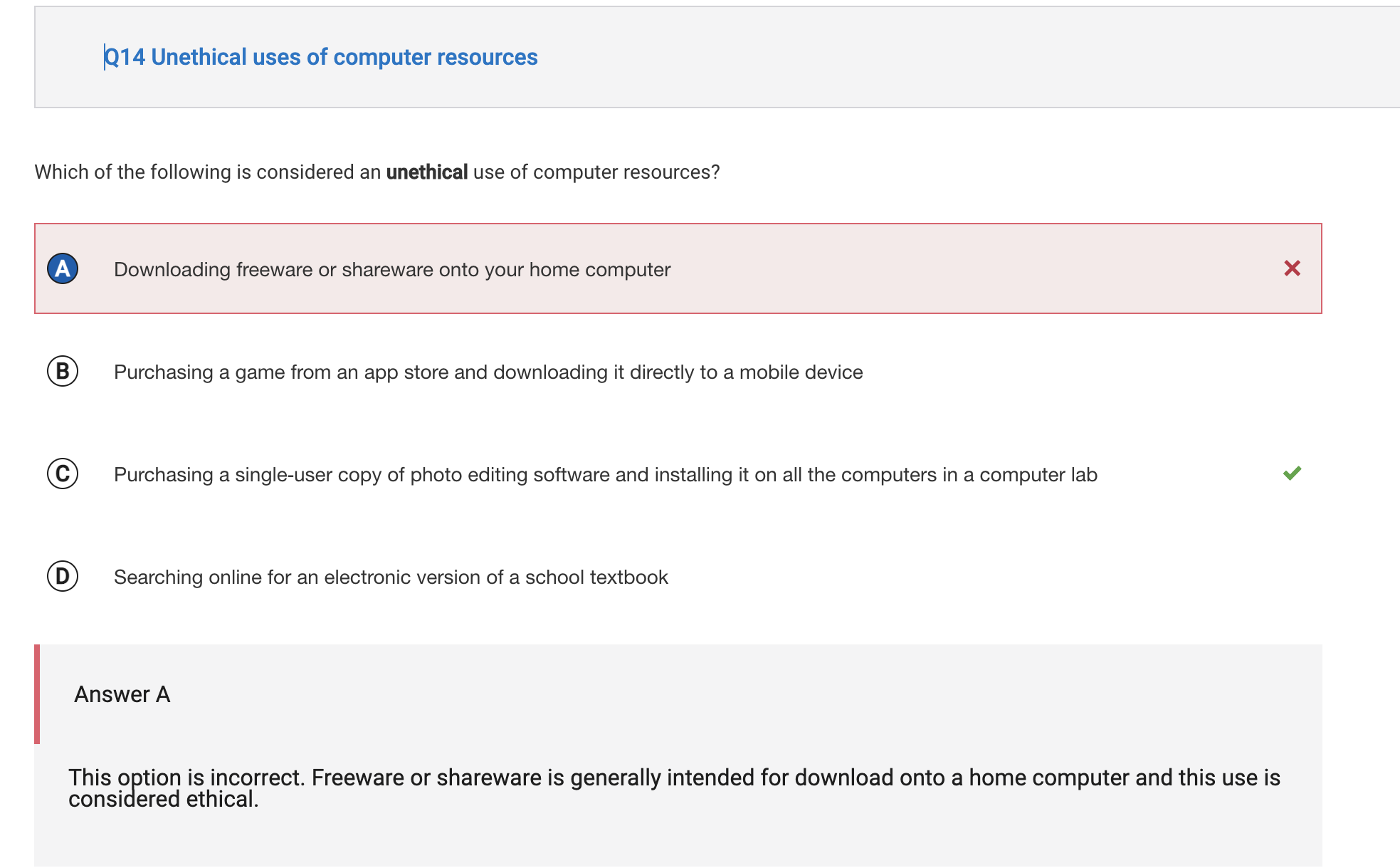The width and height of the screenshot is (1400, 868).
Task: Click the red bar beside Answer A
Action: (37, 694)
